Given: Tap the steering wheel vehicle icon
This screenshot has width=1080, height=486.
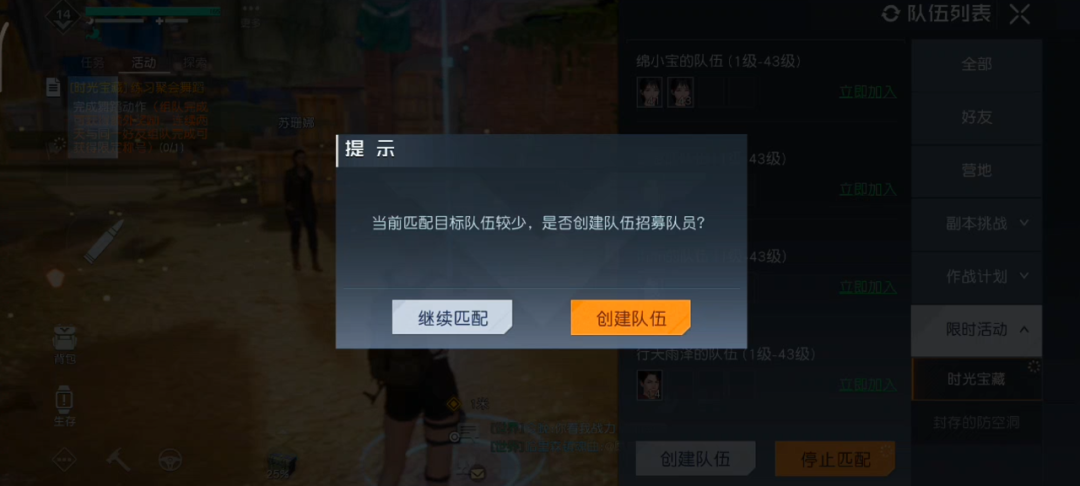Looking at the screenshot, I should point(170,459).
